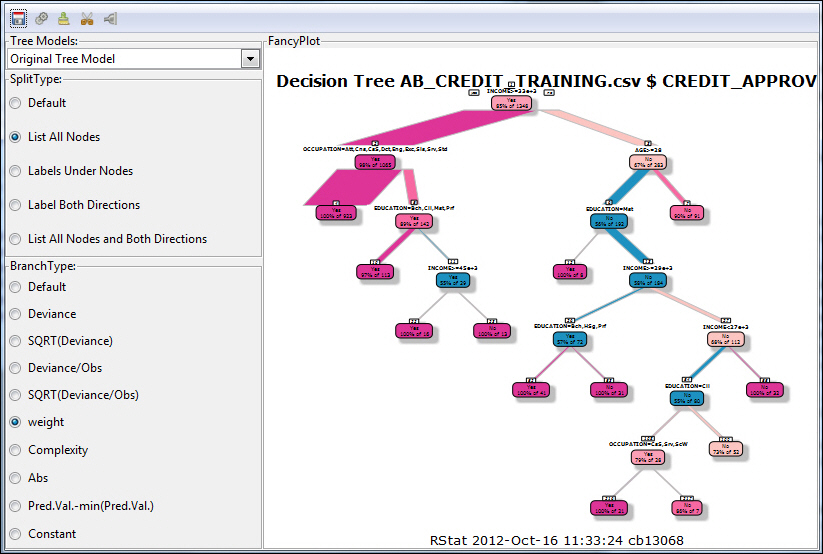Click root node Yes 85% of 1348
823x554 pixels.
pos(511,103)
